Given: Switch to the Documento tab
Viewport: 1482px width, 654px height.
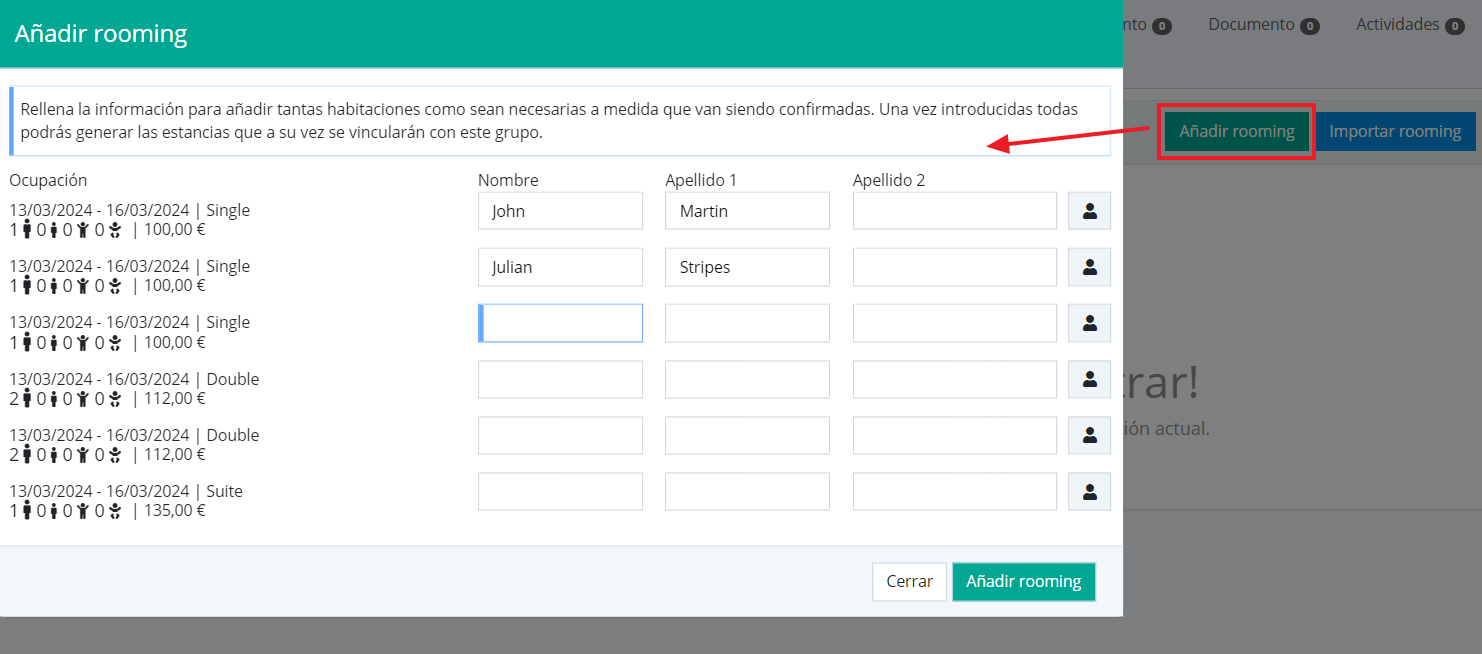Looking at the screenshot, I should (1263, 25).
